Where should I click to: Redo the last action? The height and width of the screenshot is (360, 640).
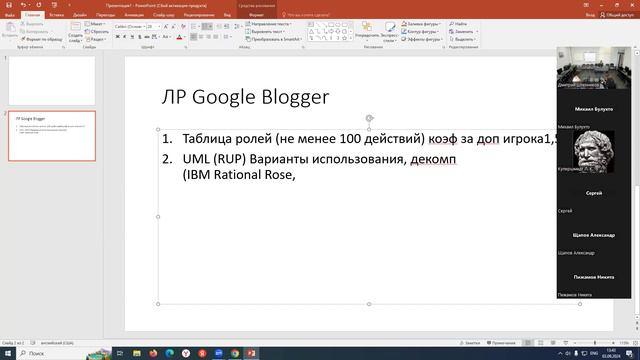[x=39, y=5]
